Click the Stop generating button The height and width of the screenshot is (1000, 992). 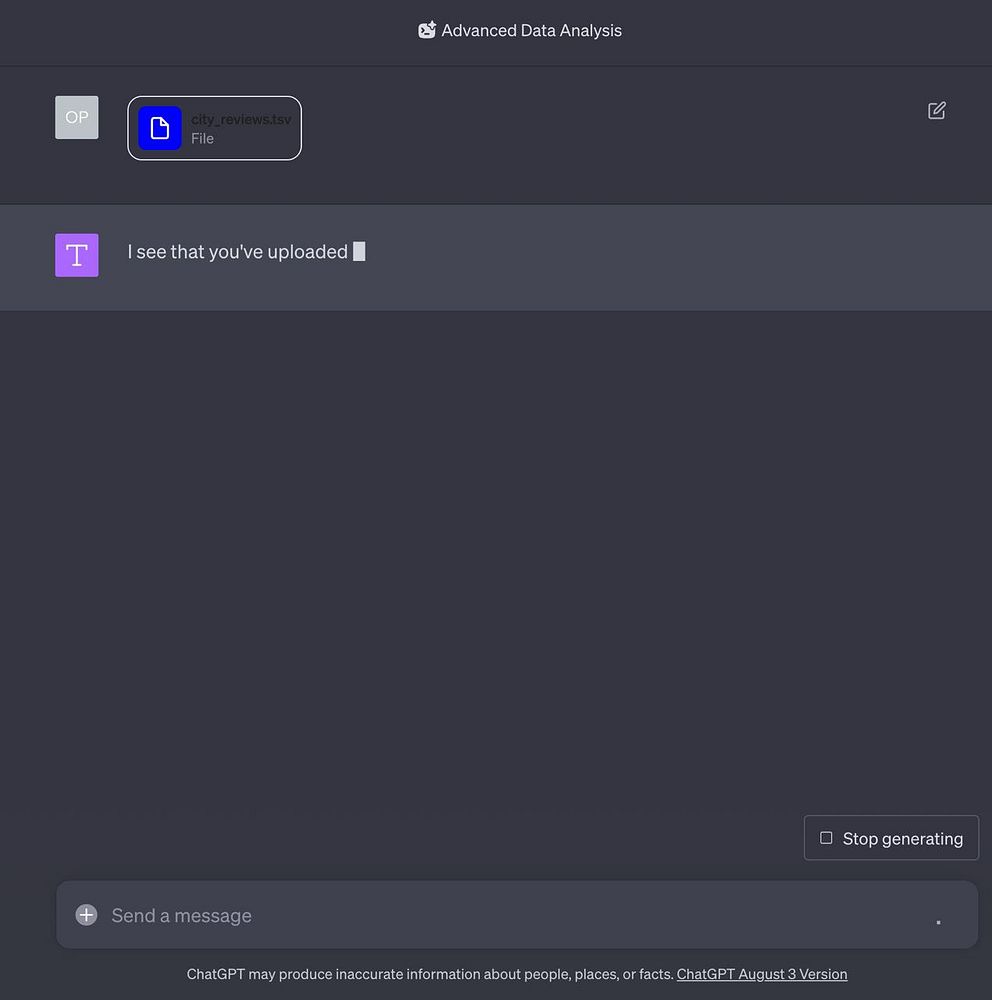pos(891,837)
